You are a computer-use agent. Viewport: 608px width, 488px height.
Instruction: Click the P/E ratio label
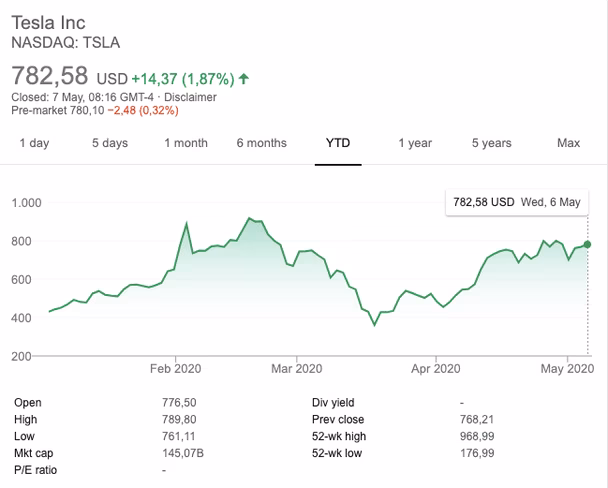(x=35, y=470)
